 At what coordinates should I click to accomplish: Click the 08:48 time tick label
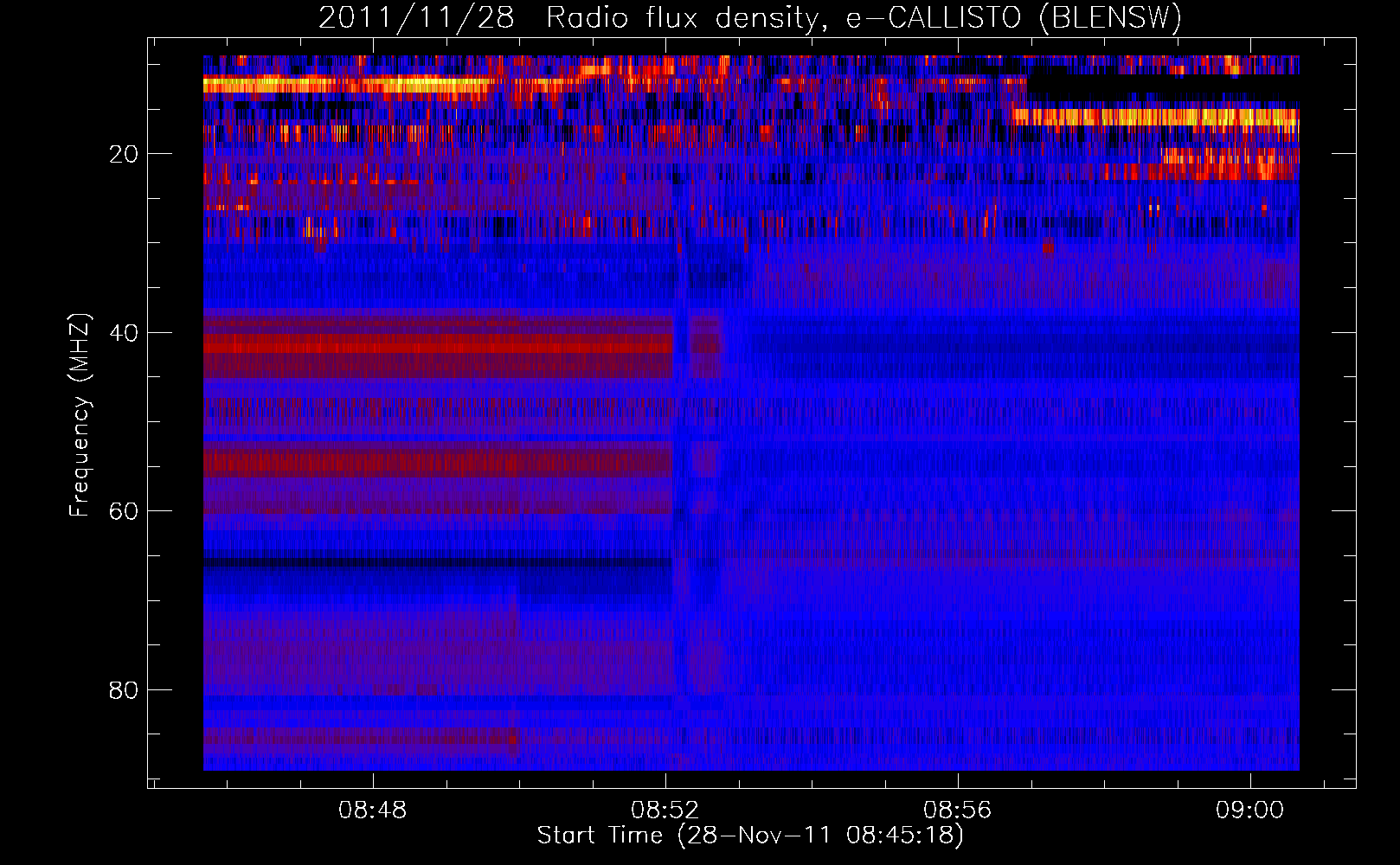[x=373, y=811]
